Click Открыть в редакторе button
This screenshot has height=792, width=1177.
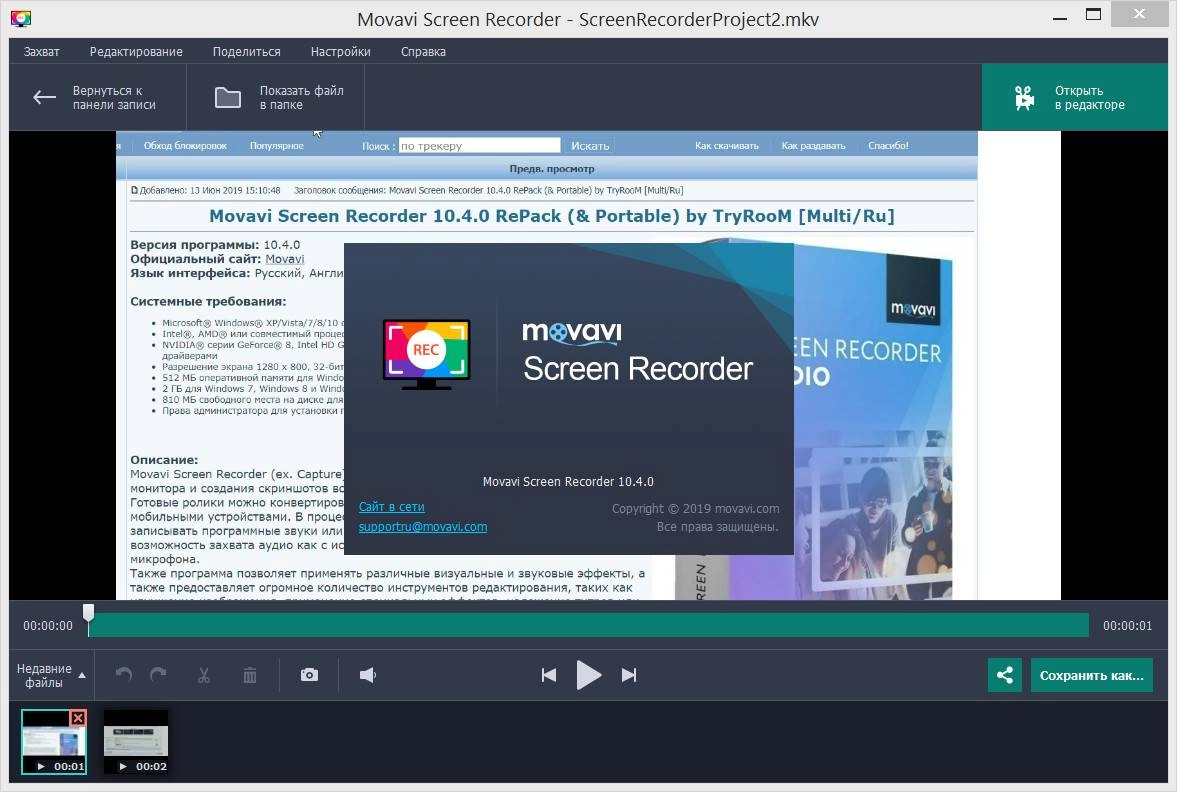[x=1074, y=98]
